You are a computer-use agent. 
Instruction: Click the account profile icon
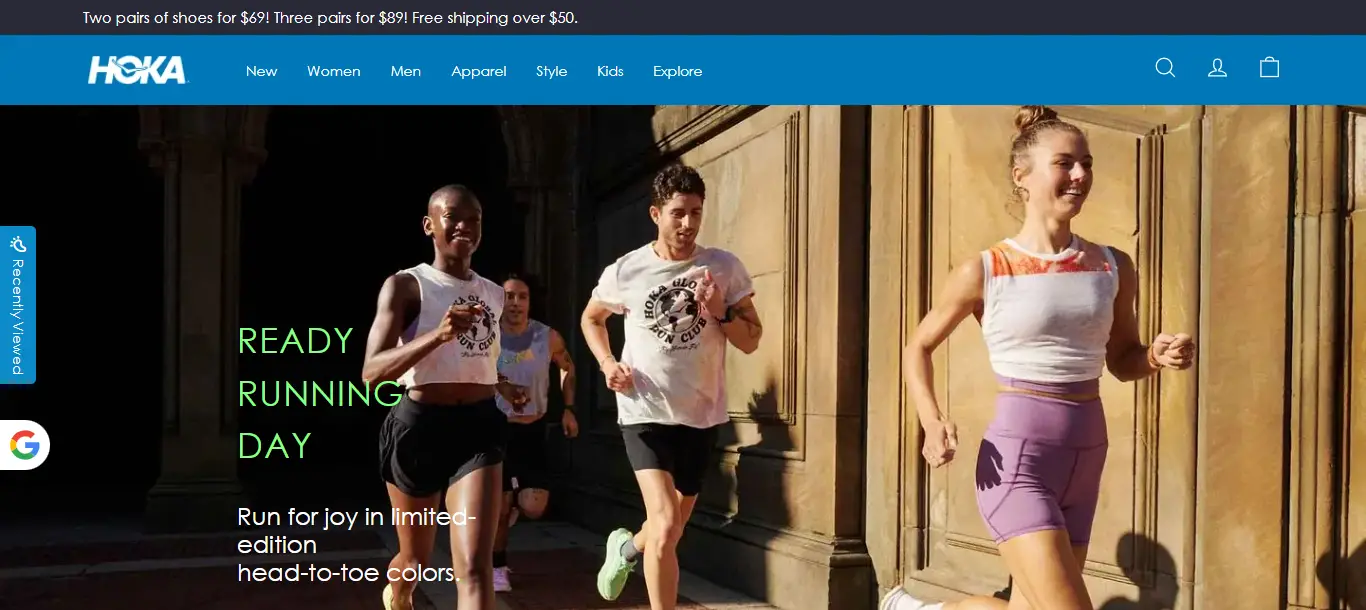1217,68
